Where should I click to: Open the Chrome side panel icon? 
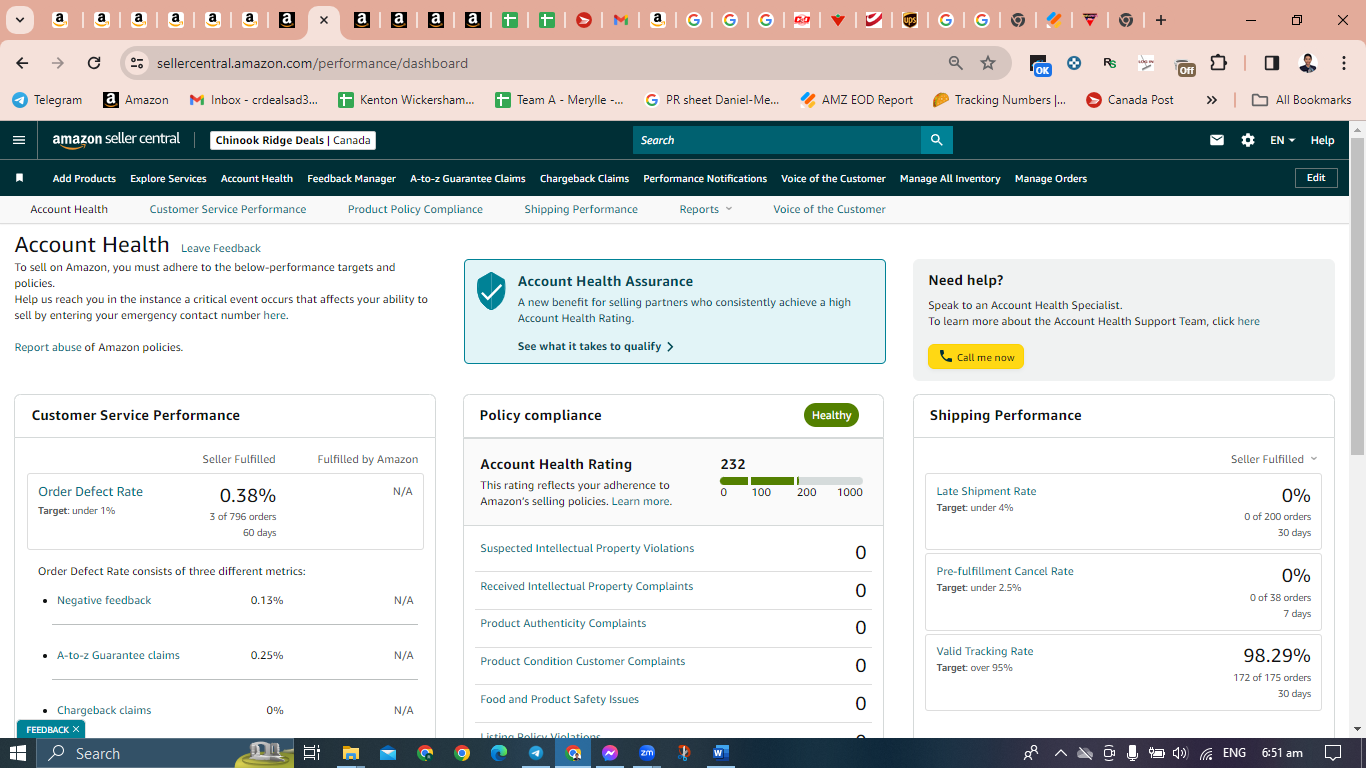[x=1271, y=63]
